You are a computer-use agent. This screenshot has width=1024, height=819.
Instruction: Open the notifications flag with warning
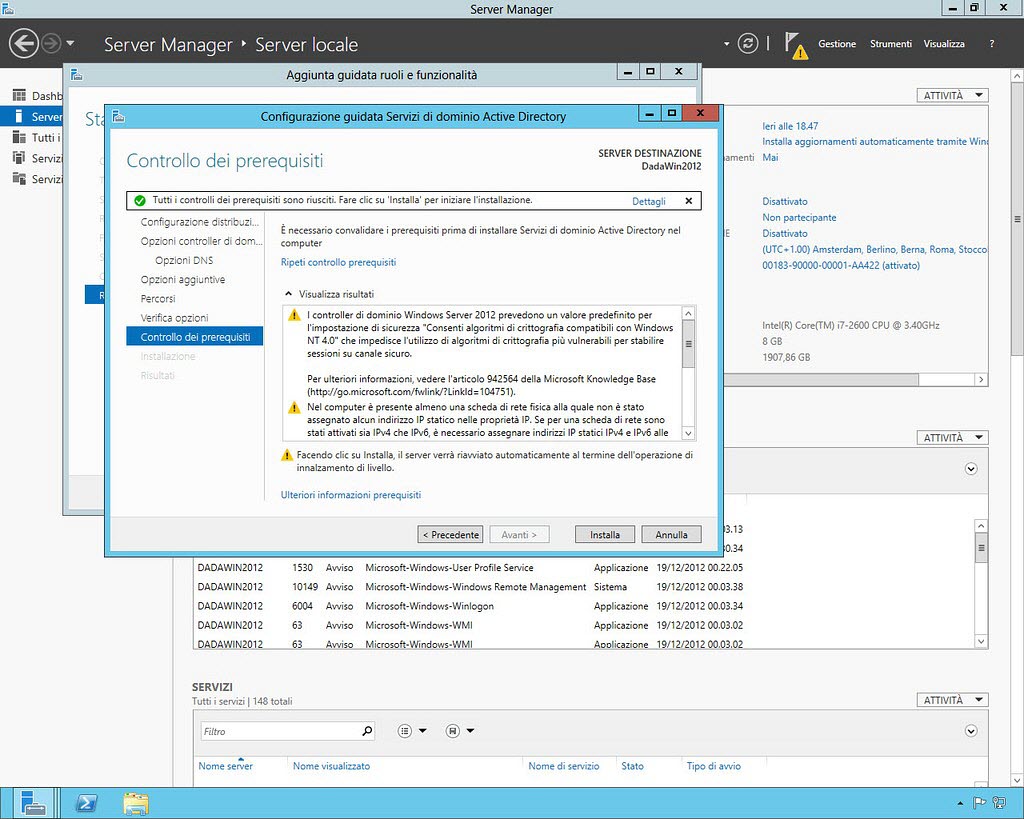pos(795,46)
